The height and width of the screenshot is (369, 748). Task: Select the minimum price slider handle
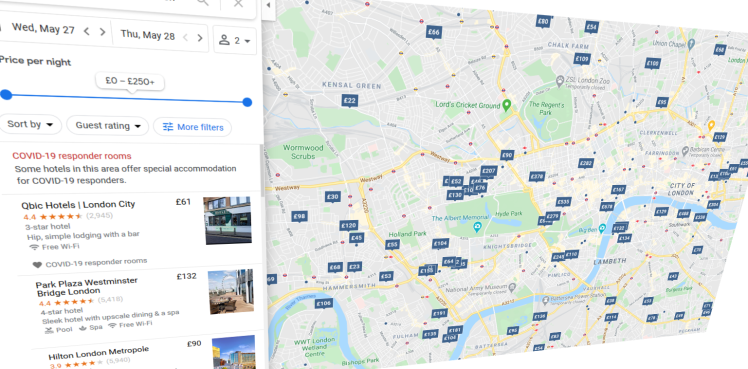(x=6, y=94)
